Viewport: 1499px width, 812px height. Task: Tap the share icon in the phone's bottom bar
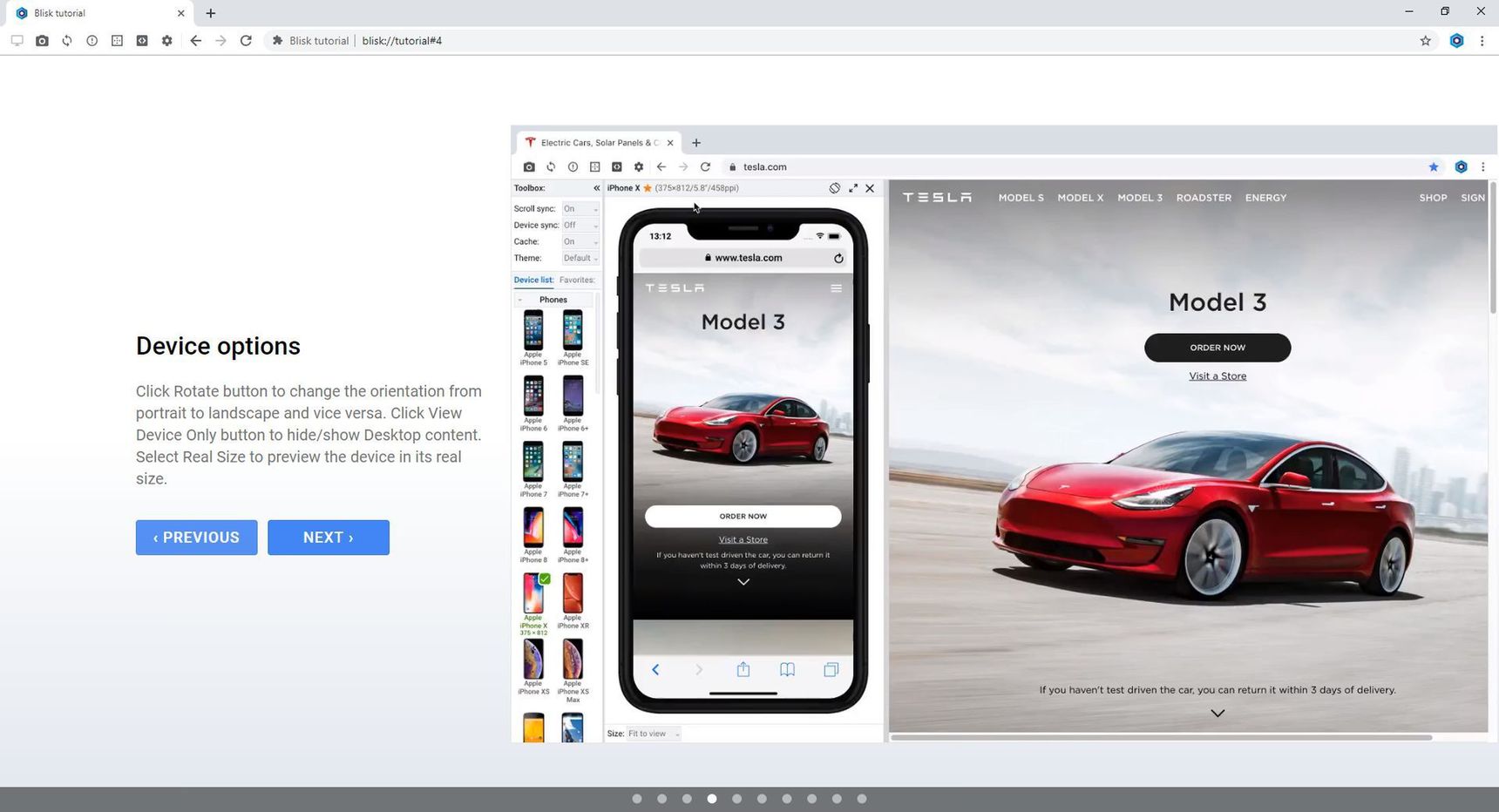[743, 669]
